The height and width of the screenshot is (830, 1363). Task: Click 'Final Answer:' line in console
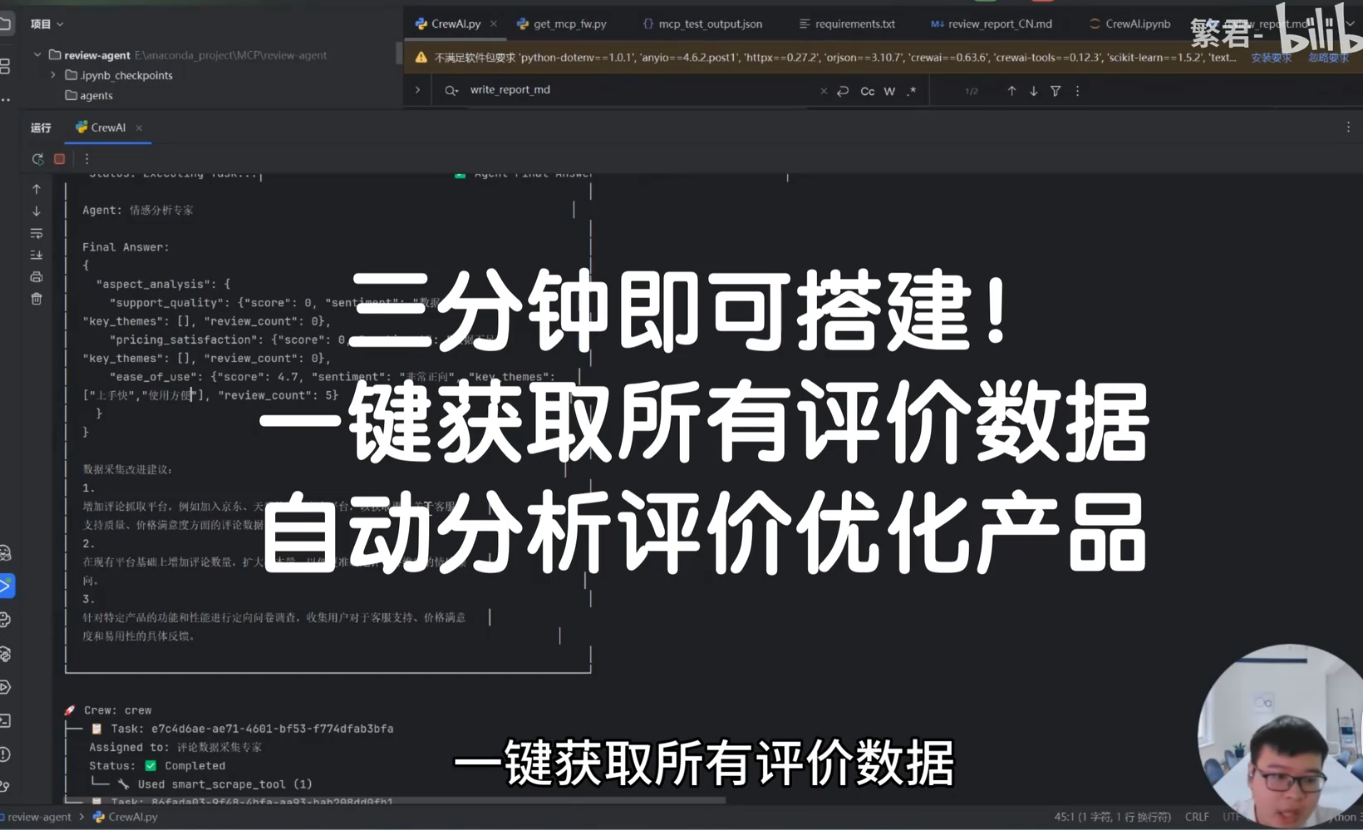click(126, 247)
